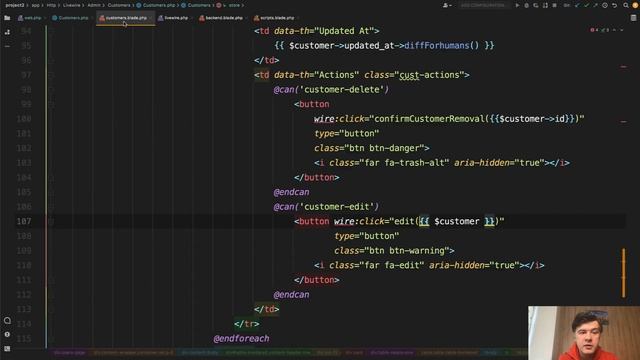
Task: Open the Project tool window folder icon
Action: click(7, 18)
